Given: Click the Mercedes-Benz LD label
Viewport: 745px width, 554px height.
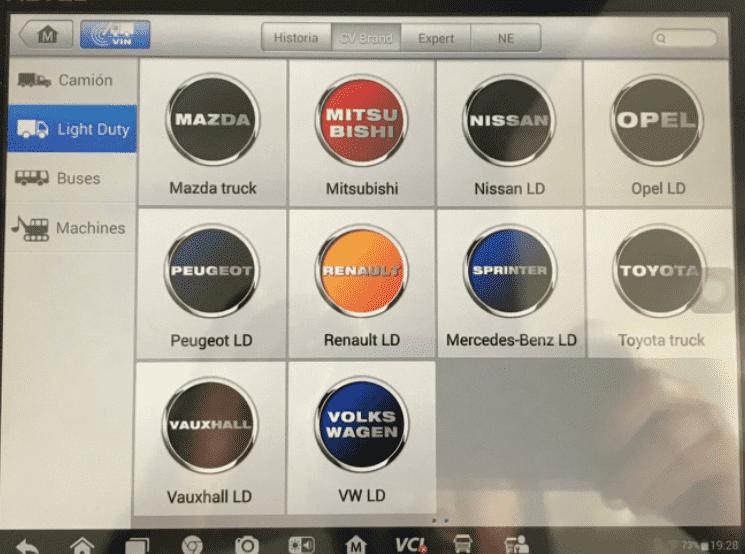Looking at the screenshot, I should pos(511,340).
